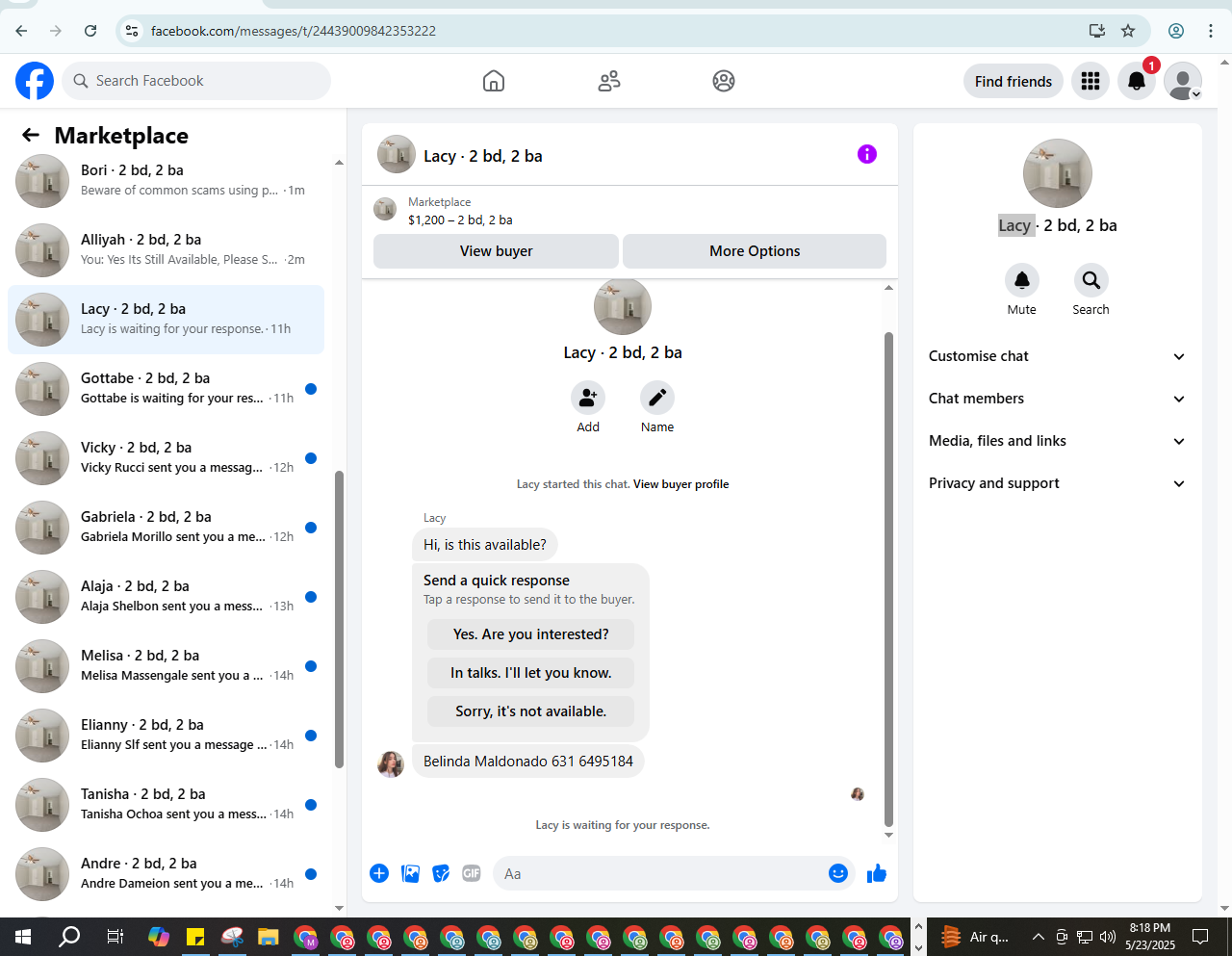Send quick reply 'Yes. Are you interested?'
Viewport: 1232px width, 956px height.
coord(530,634)
